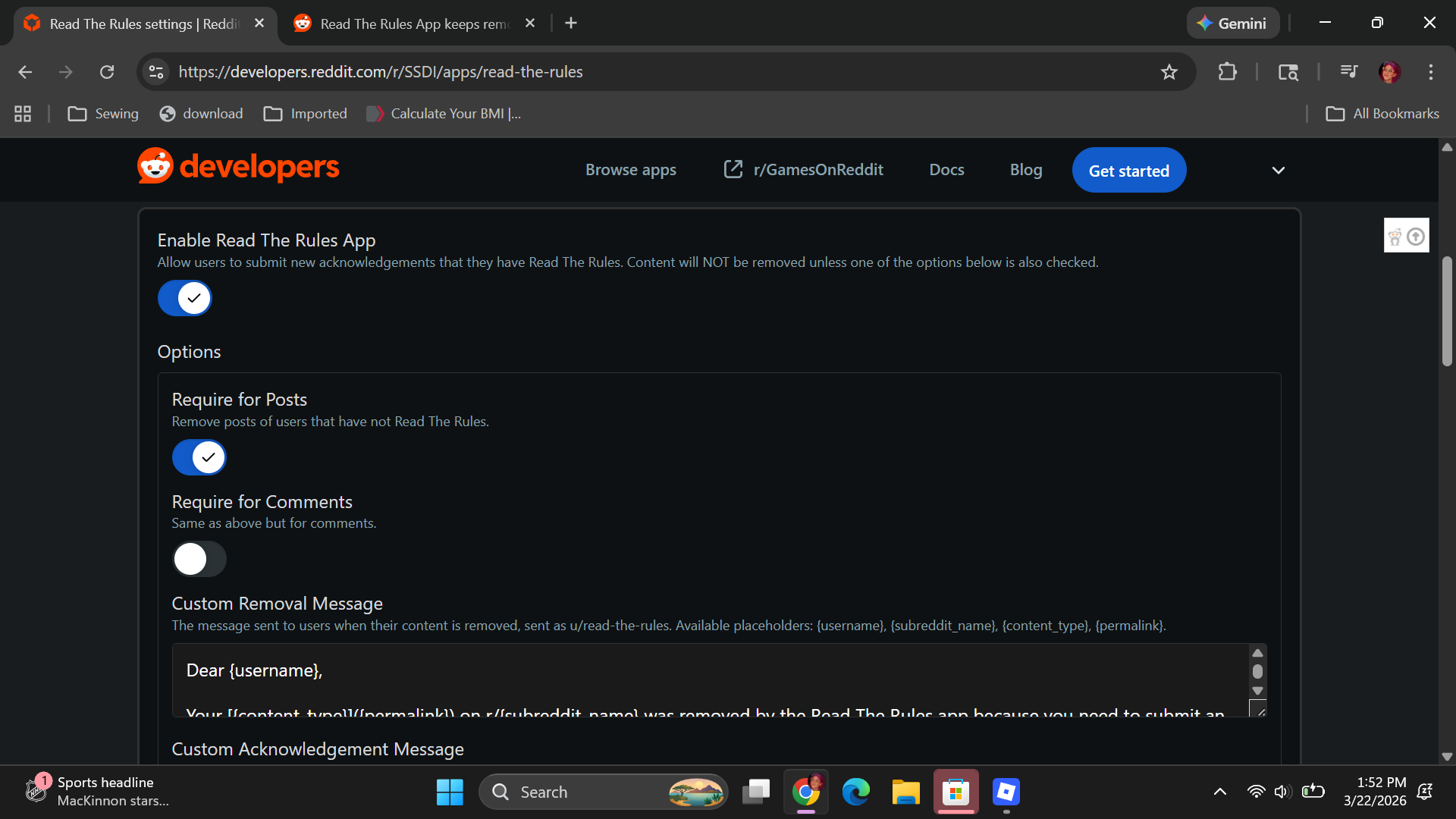Reload the page with refresh icon

[107, 72]
